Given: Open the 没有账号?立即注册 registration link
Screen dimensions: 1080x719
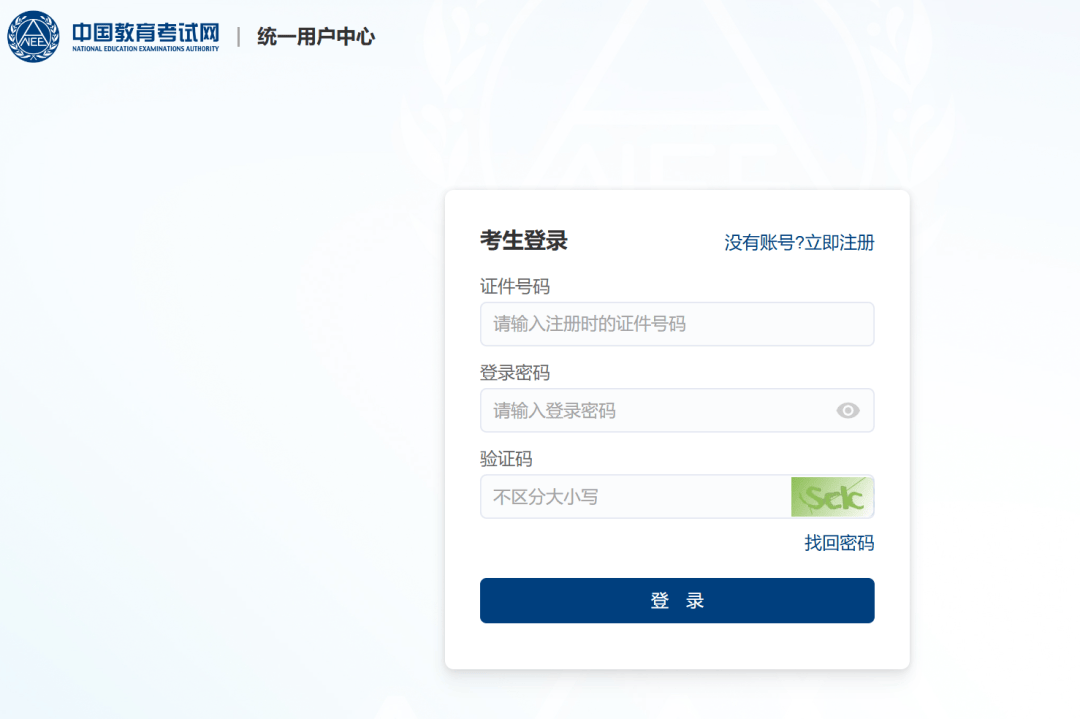Looking at the screenshot, I should click(799, 242).
